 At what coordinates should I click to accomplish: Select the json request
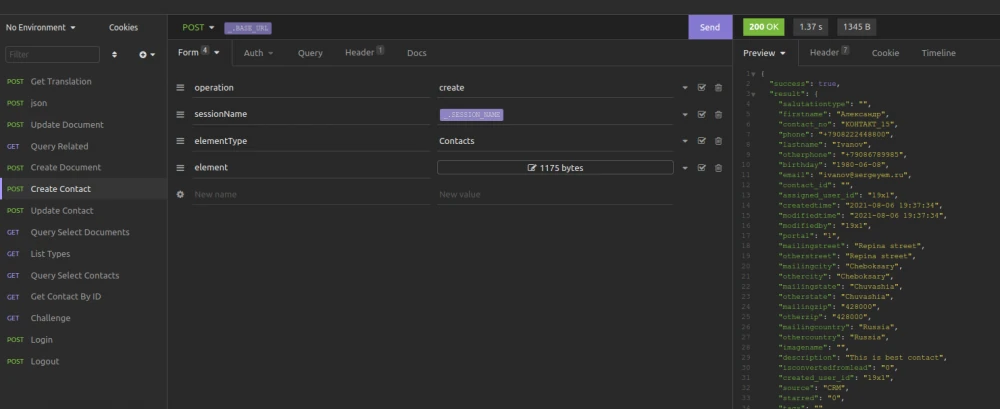click(84, 103)
